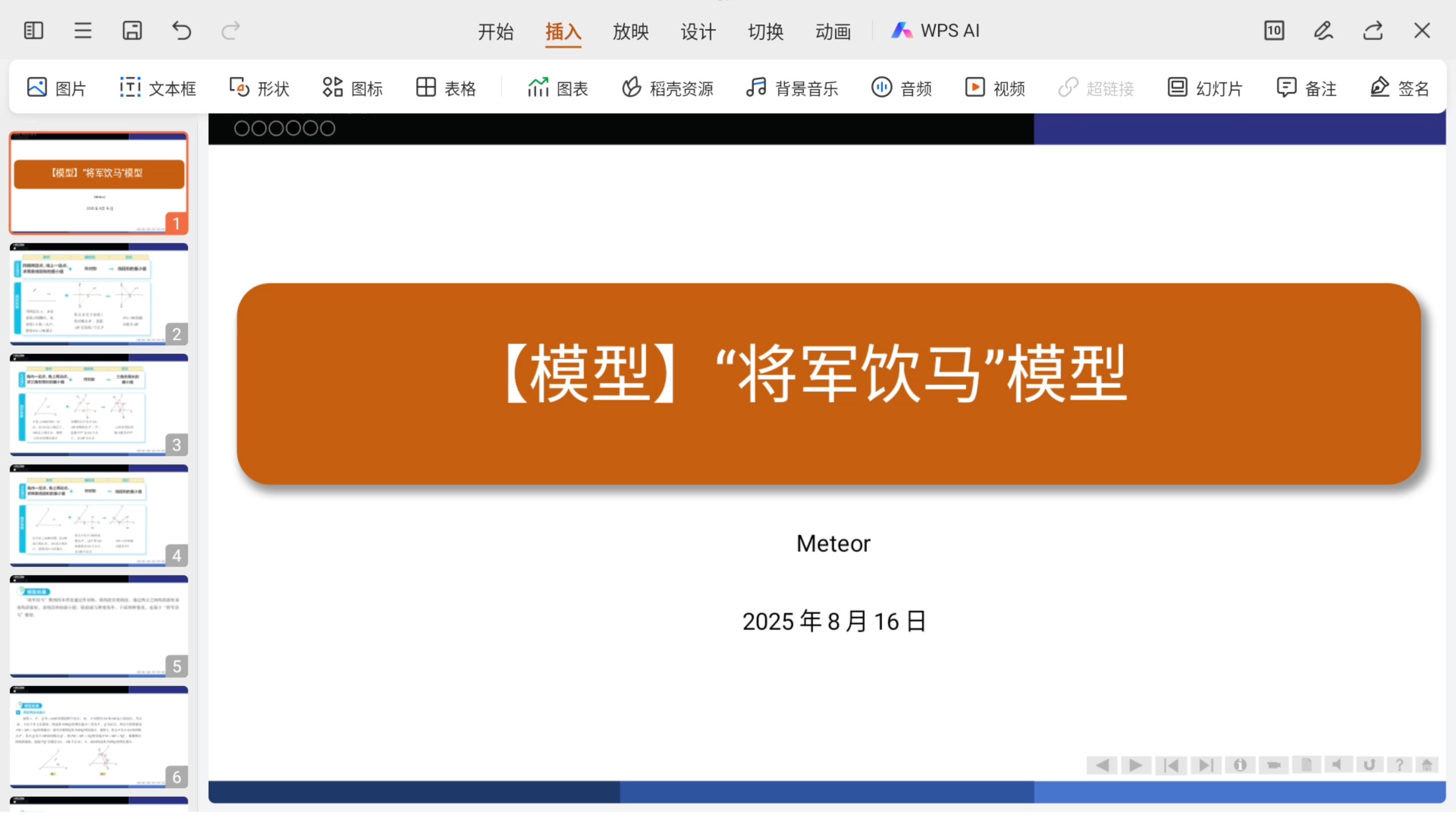1456x819 pixels.
Task: Open the page count icon showing 10
Action: [1274, 30]
